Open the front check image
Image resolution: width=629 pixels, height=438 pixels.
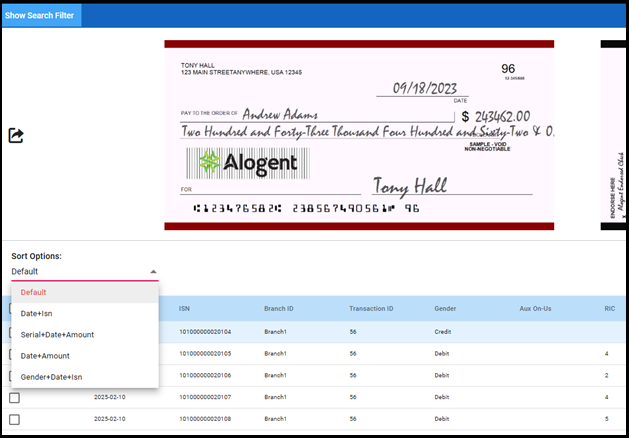point(359,135)
